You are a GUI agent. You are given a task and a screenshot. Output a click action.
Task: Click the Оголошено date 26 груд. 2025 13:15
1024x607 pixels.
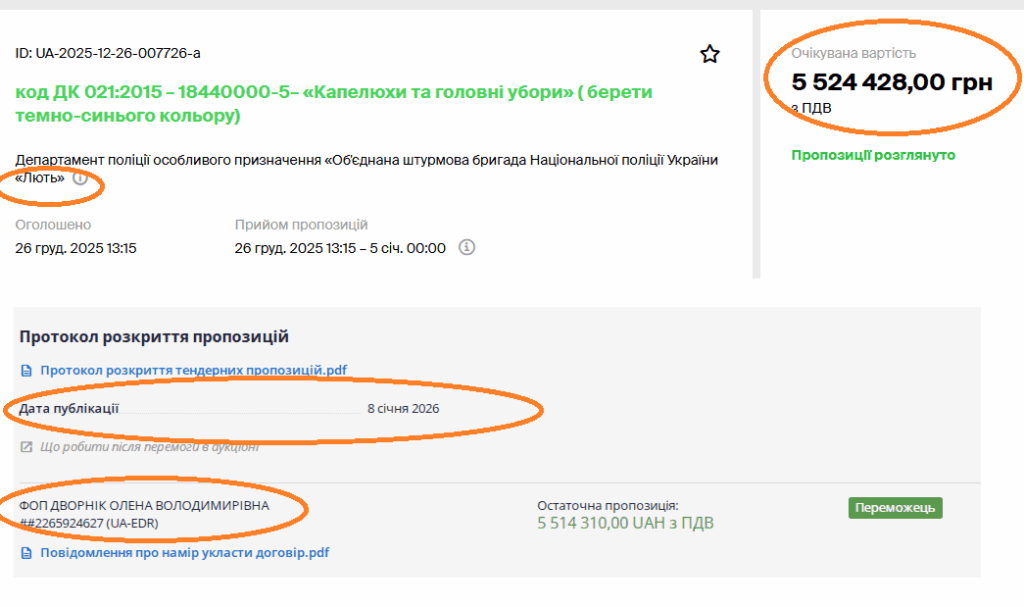(76, 248)
